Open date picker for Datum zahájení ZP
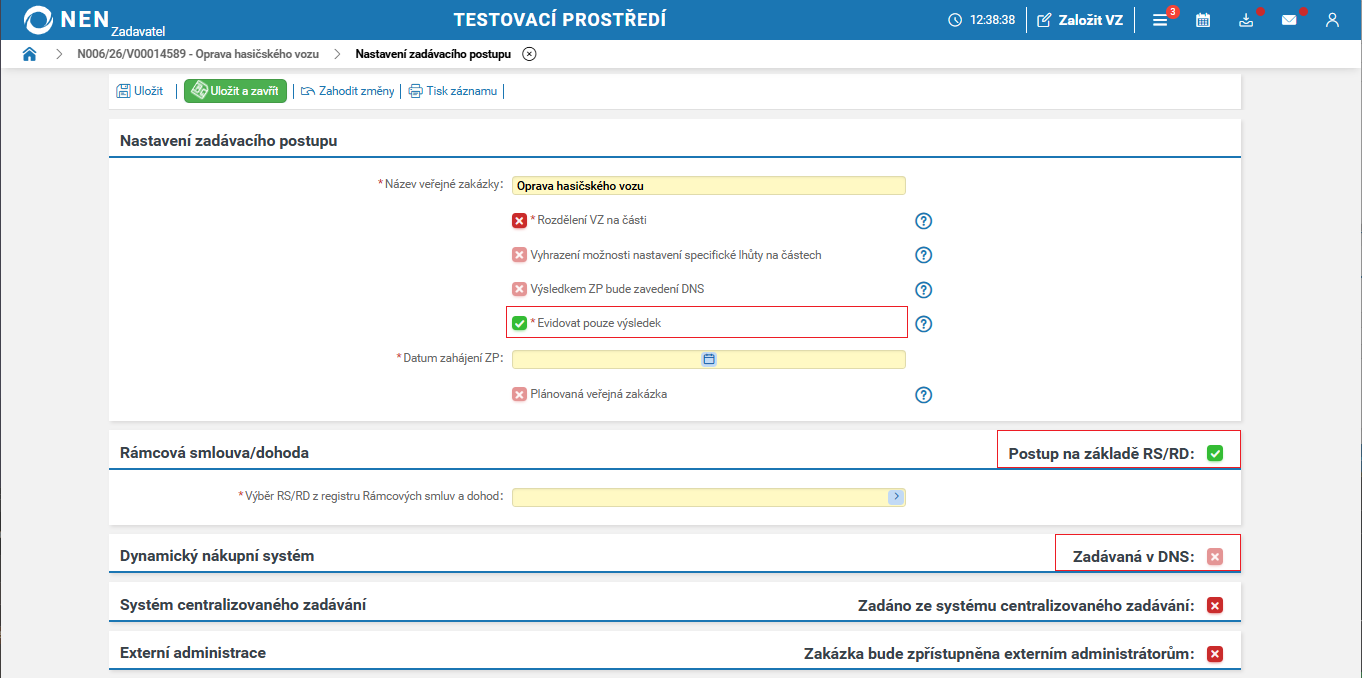Screen dimensions: 1362x678 [709, 359]
